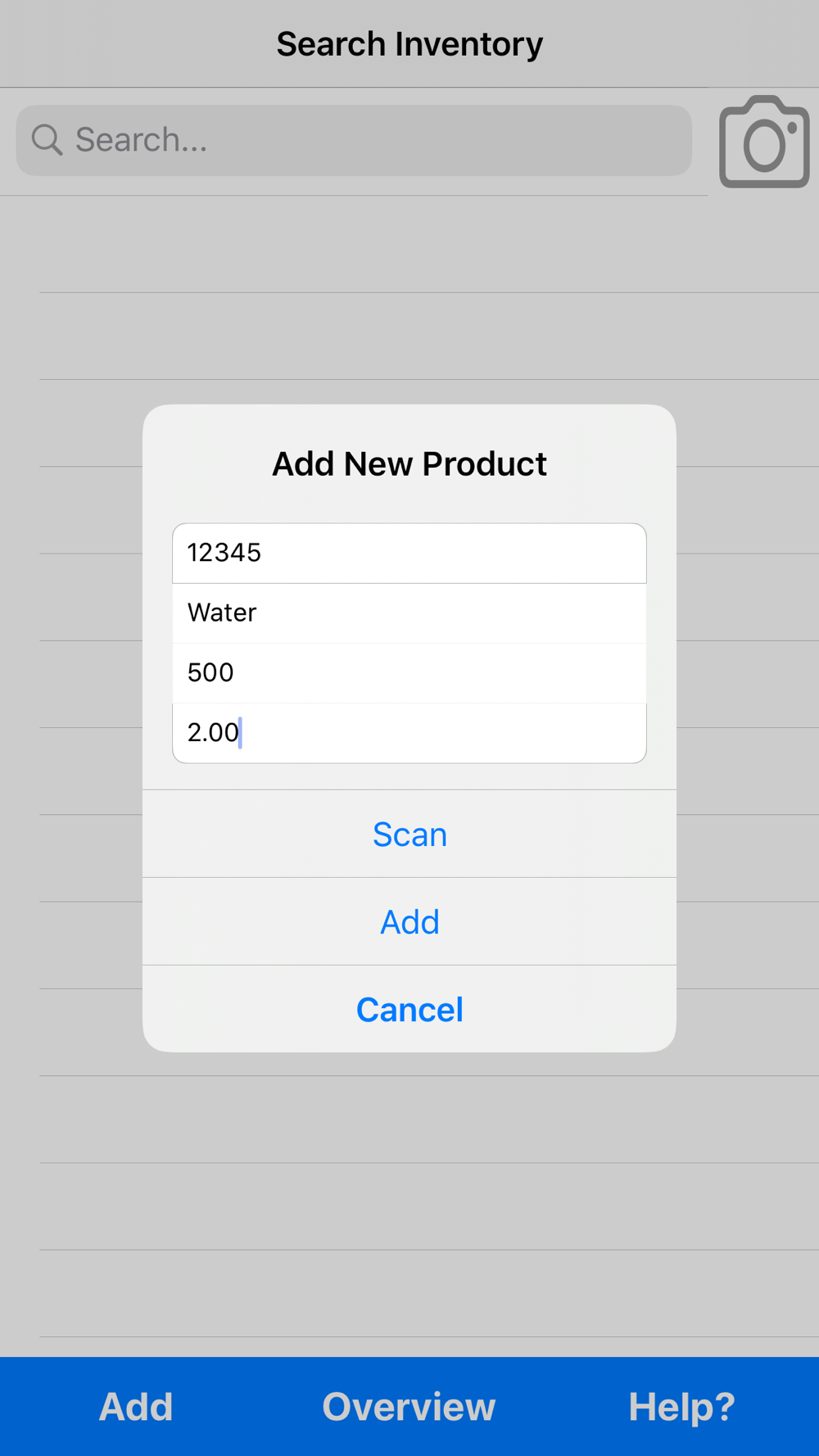Cancel the Add New Product dialog
This screenshot has height=1456, width=819.
click(x=409, y=1010)
